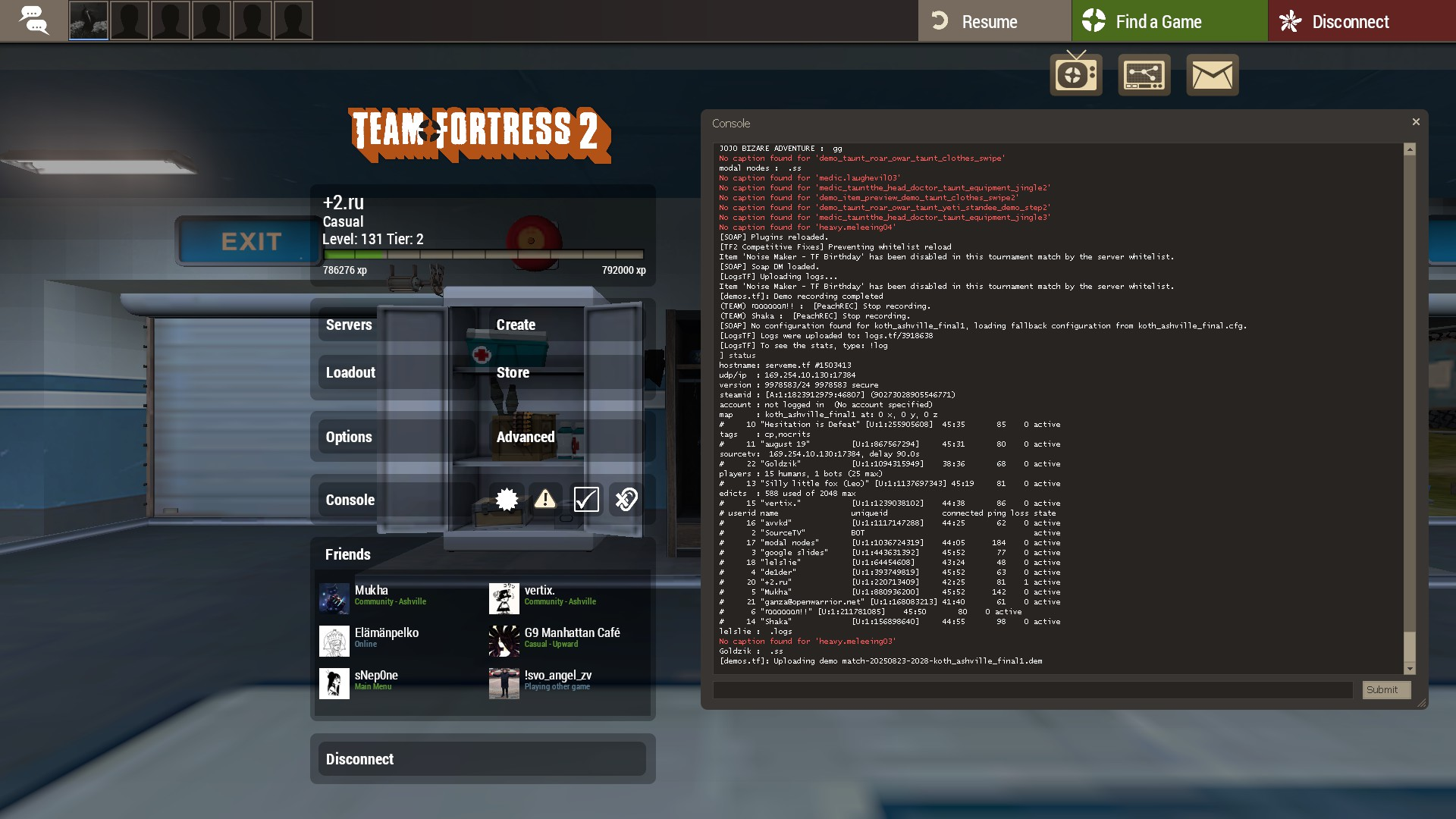The width and height of the screenshot is (1456, 819).
Task: Click the console scrollbar down arrow
Action: click(1410, 669)
